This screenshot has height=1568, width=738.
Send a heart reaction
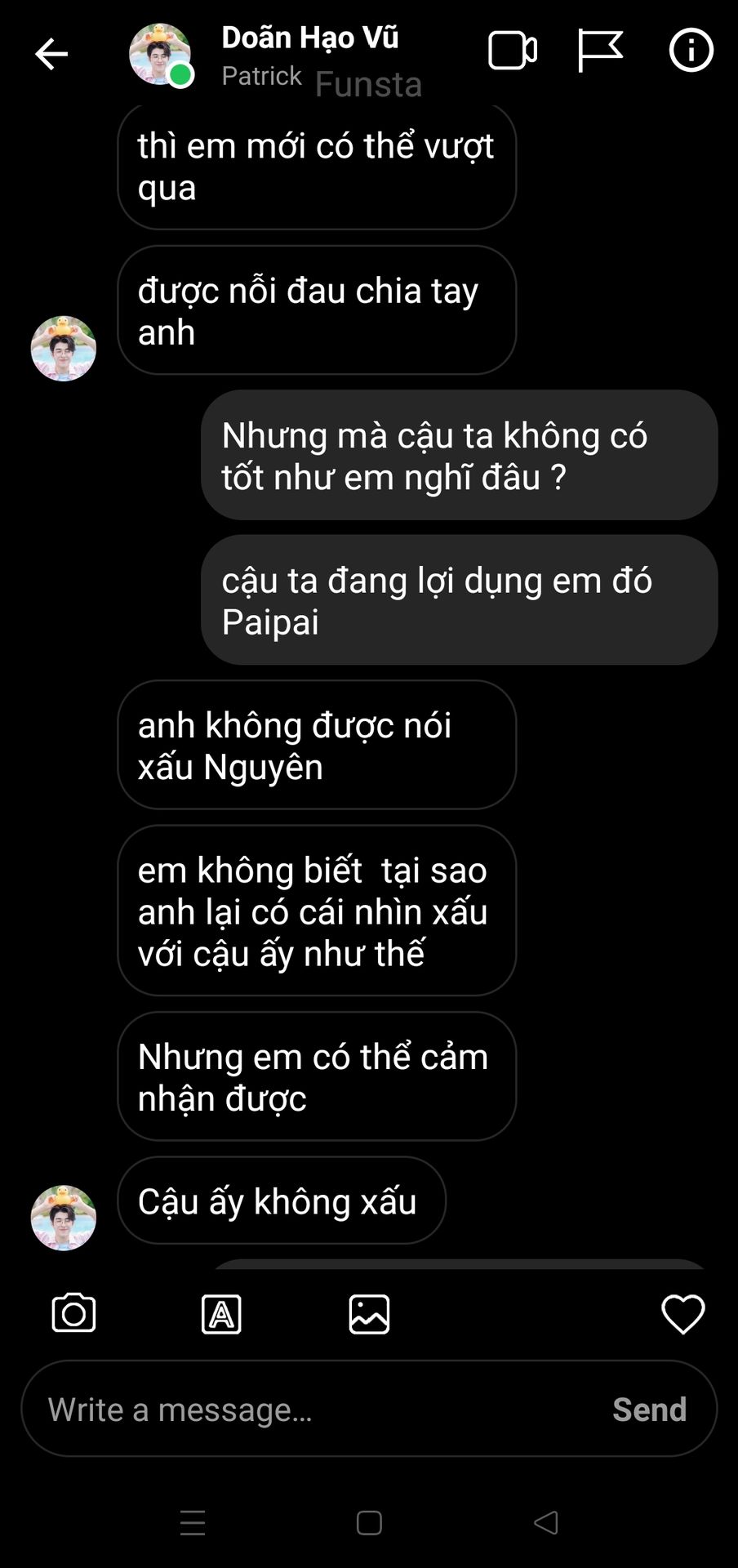(682, 1314)
